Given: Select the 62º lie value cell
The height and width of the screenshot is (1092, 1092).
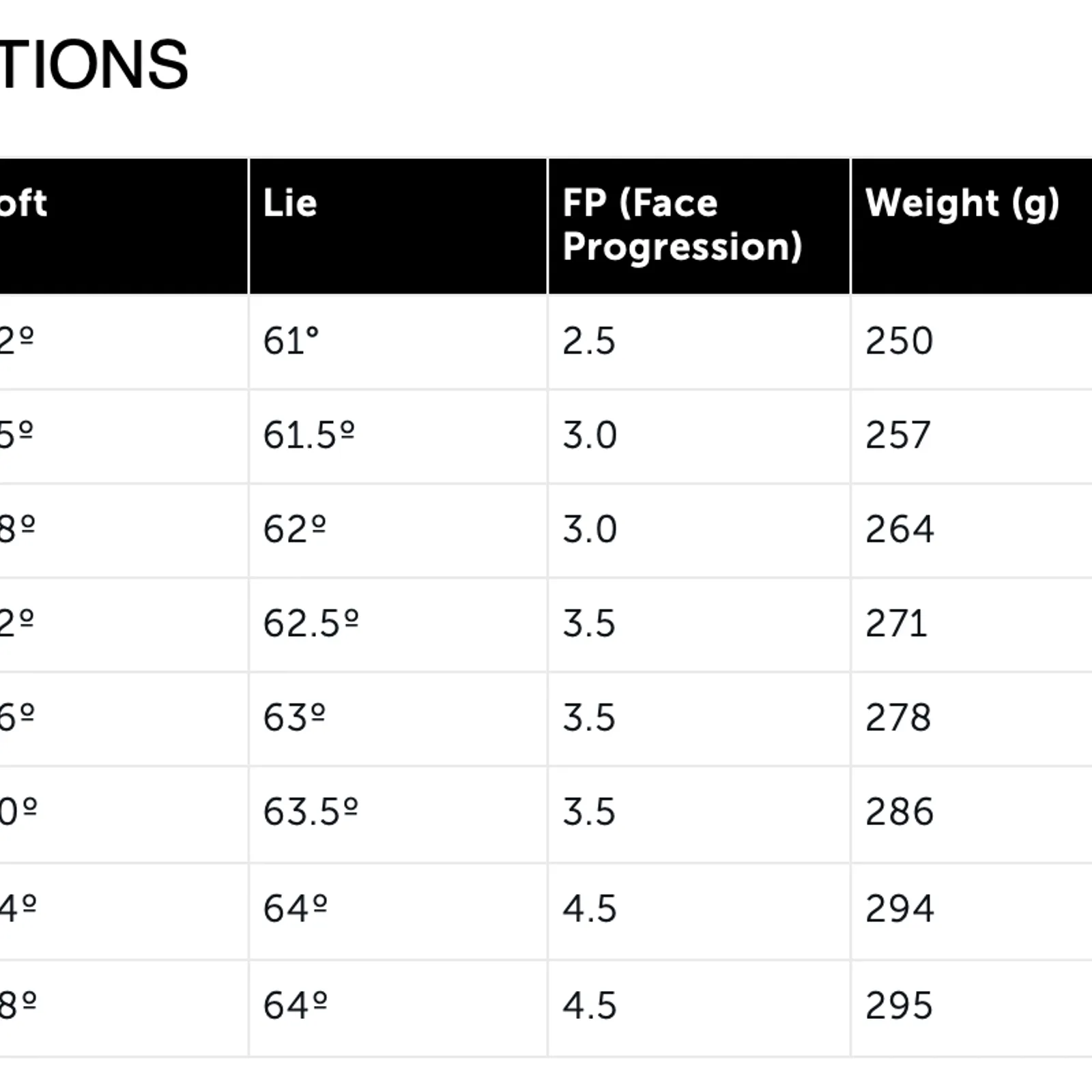Looking at the screenshot, I should (295, 529).
